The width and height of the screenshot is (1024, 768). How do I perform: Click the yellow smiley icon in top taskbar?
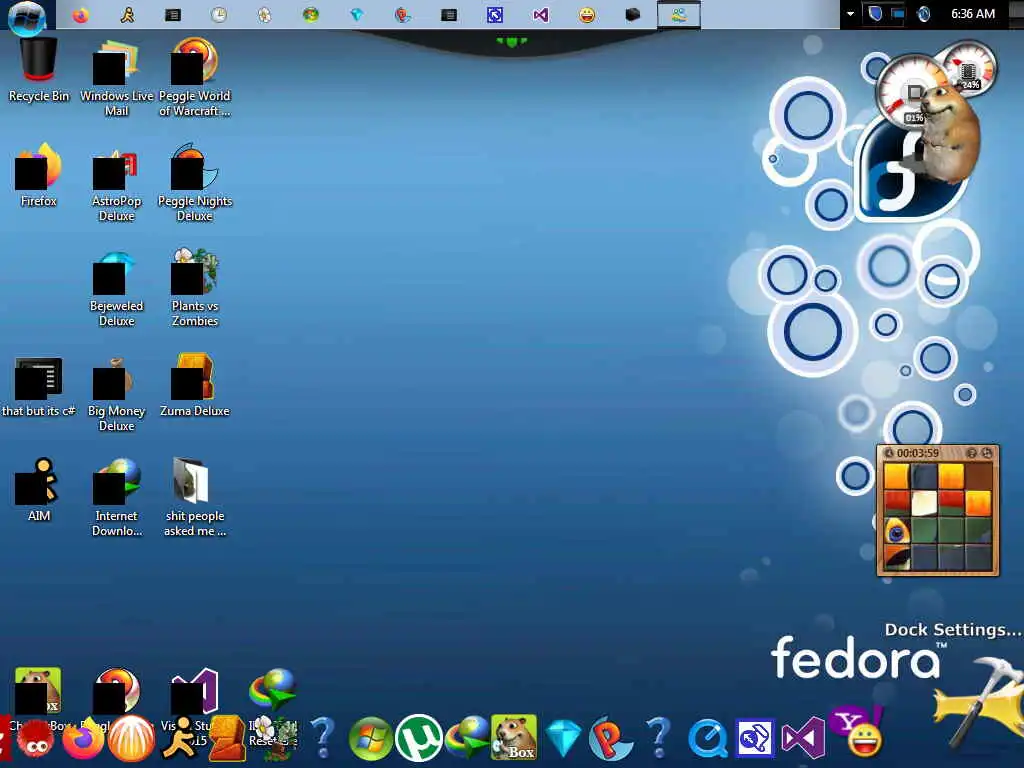[587, 14]
